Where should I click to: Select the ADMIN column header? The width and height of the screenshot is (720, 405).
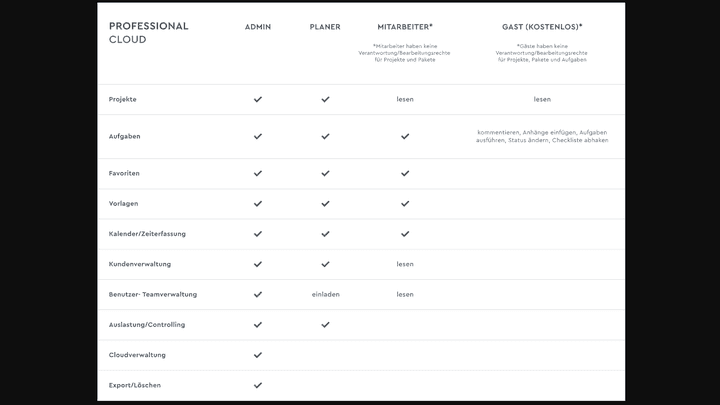pyautogui.click(x=258, y=27)
